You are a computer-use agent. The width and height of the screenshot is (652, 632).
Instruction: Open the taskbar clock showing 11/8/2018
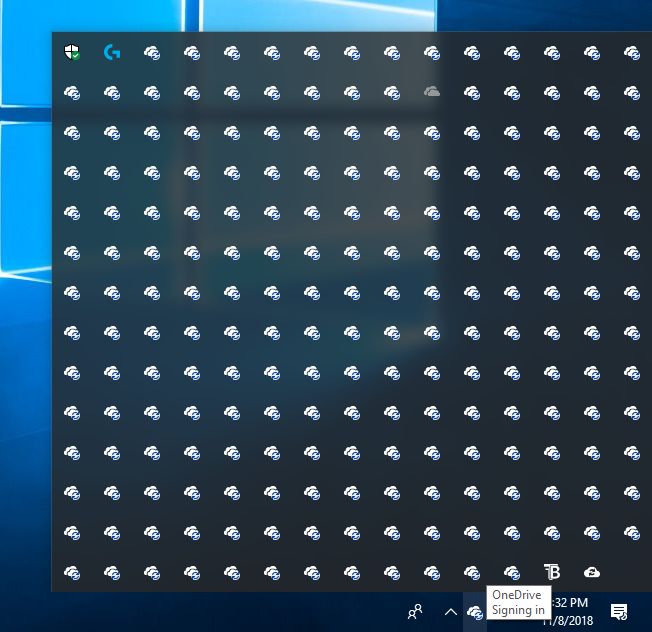[568, 612]
